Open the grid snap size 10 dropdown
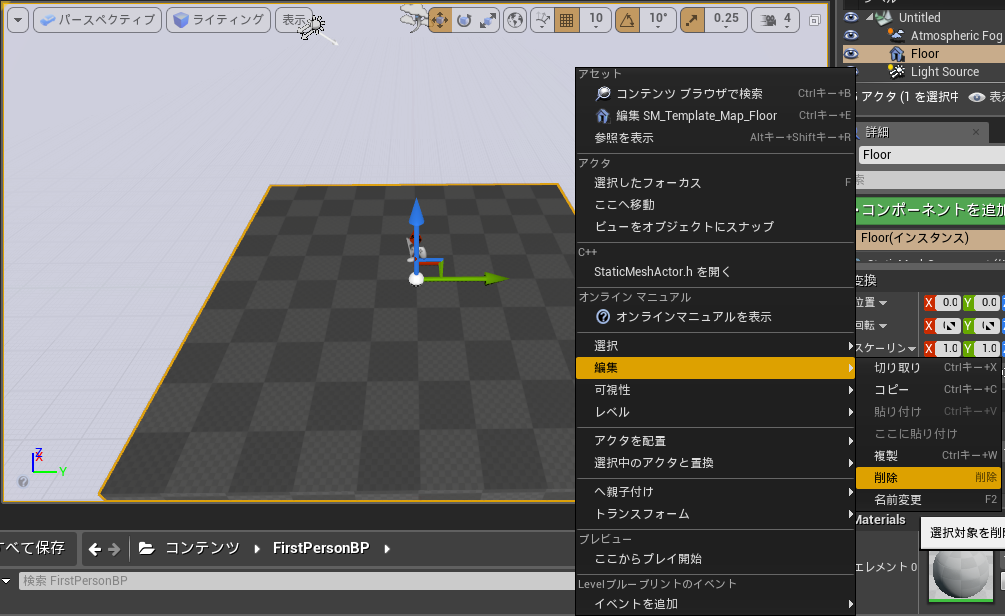The height and width of the screenshot is (616, 1005). tap(597, 19)
